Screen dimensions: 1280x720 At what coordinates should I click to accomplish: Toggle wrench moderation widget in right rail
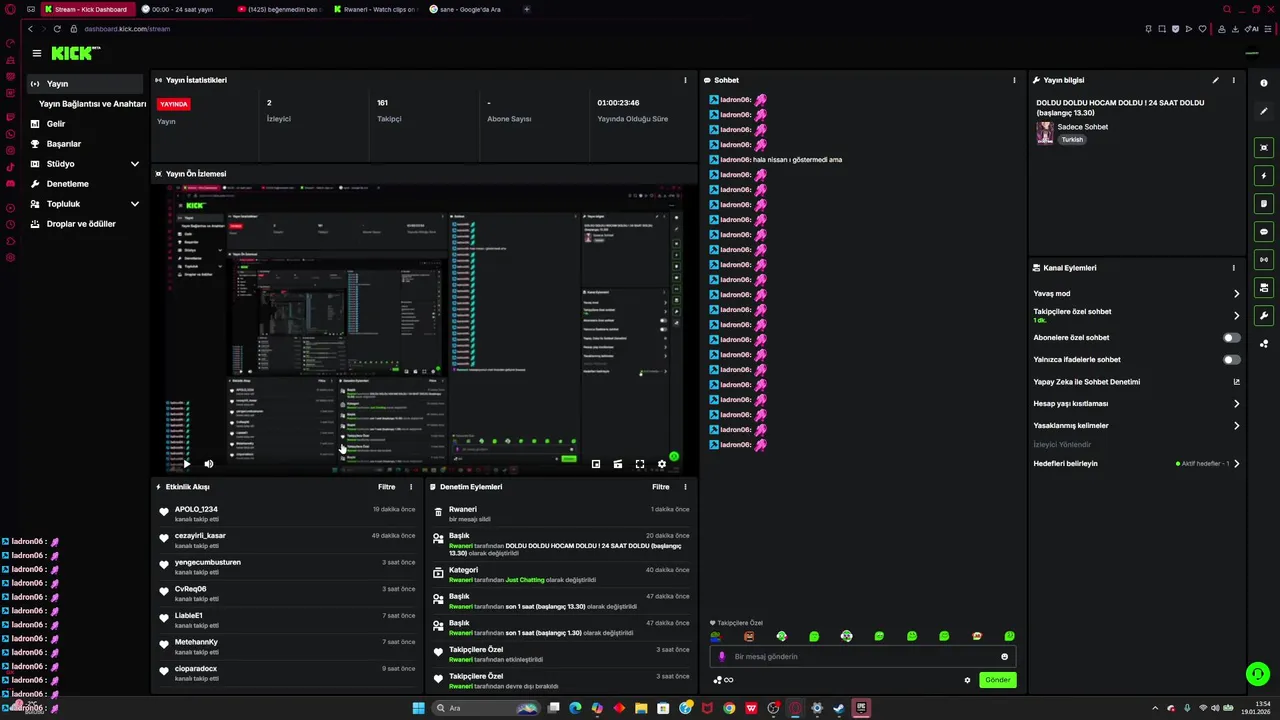point(1264,315)
